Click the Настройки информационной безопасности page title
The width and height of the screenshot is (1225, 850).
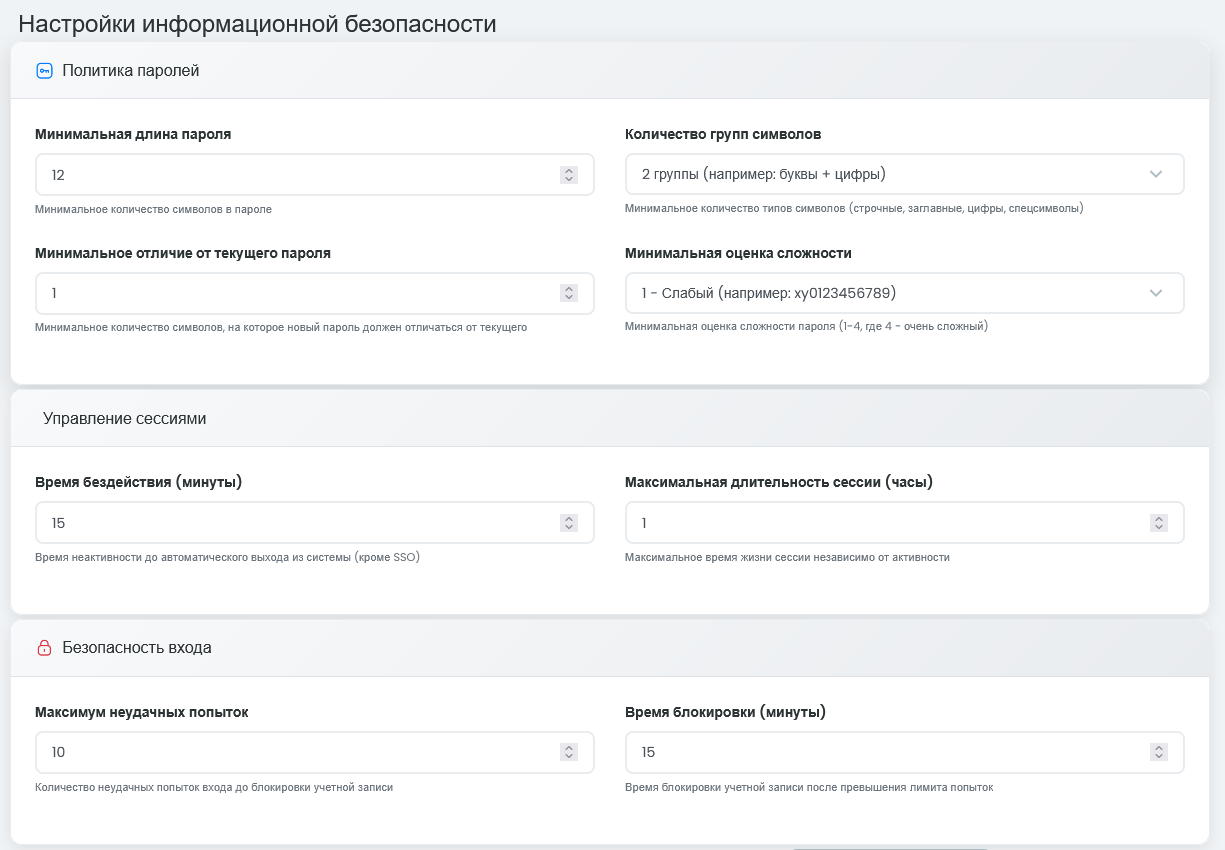coord(257,24)
